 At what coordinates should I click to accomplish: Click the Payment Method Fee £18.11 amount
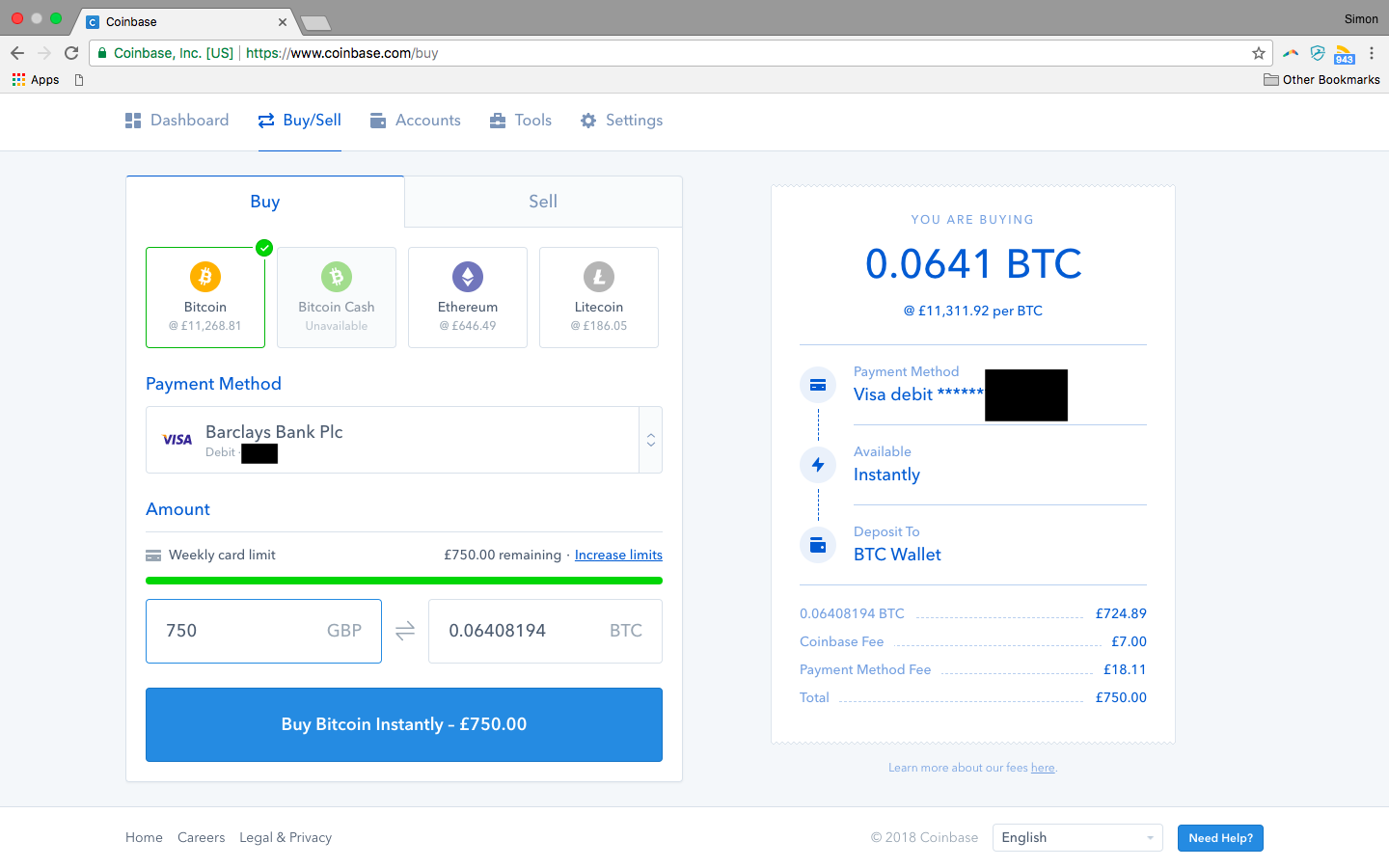tap(1125, 669)
